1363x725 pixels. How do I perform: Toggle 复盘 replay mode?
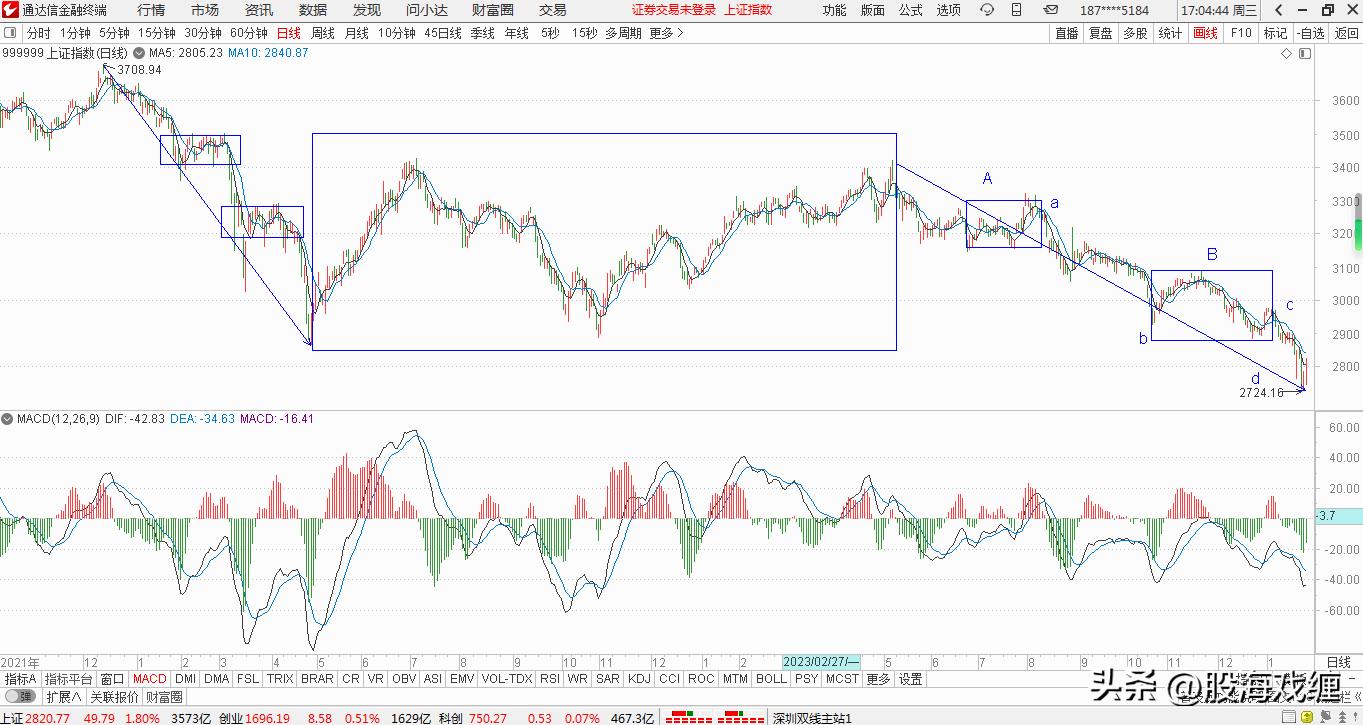click(x=1101, y=33)
